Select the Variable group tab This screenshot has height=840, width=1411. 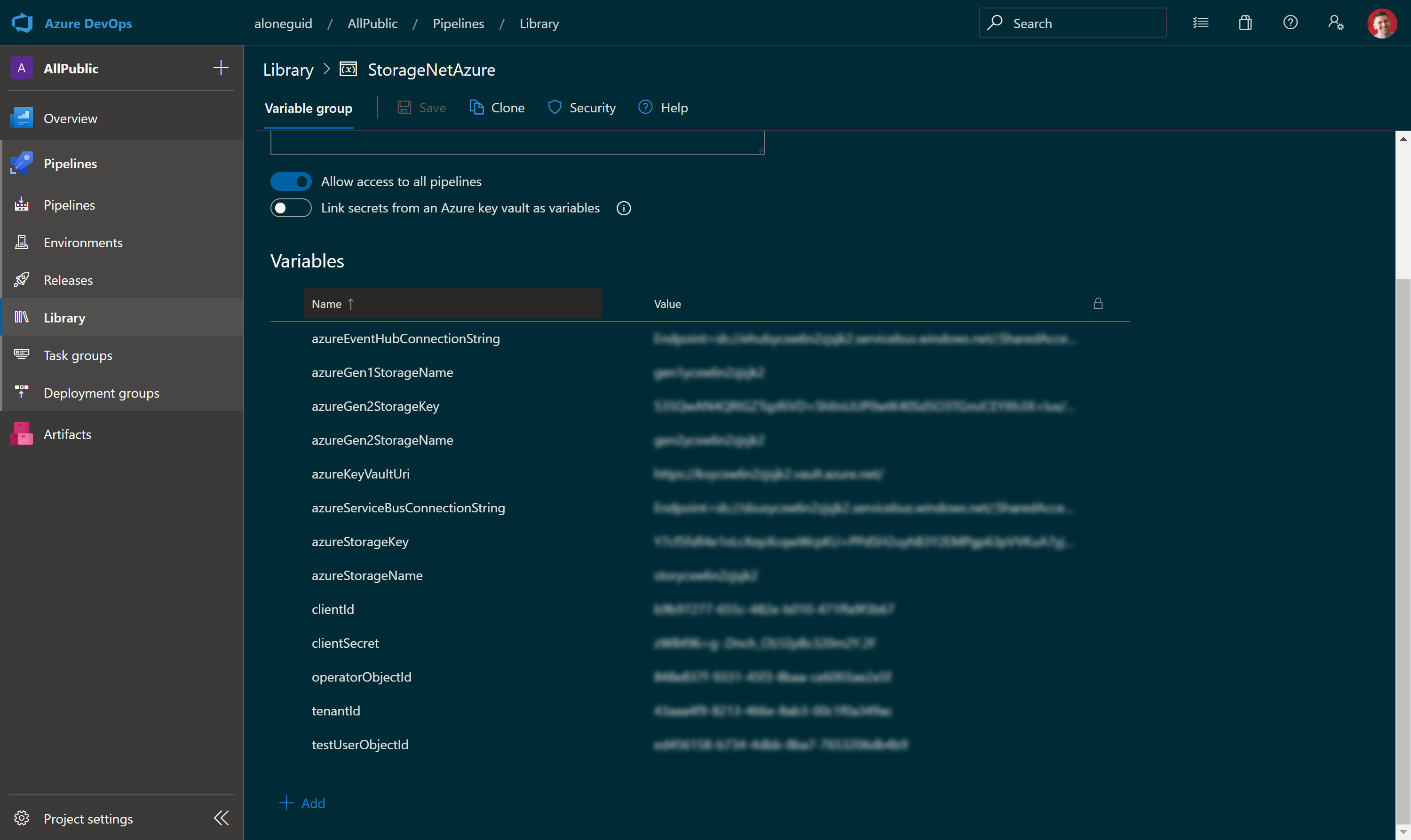pos(309,108)
